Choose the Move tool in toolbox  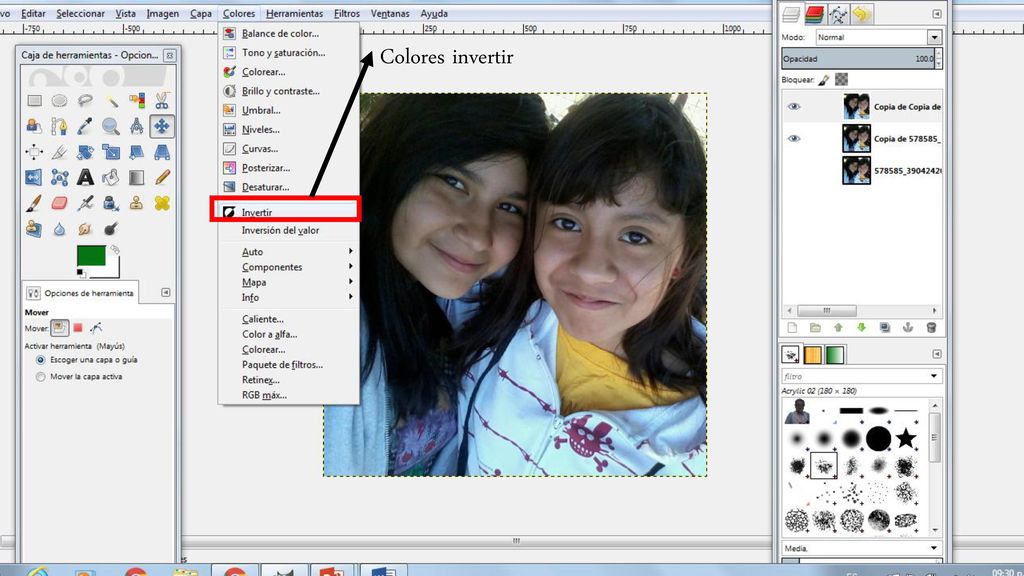coord(162,126)
